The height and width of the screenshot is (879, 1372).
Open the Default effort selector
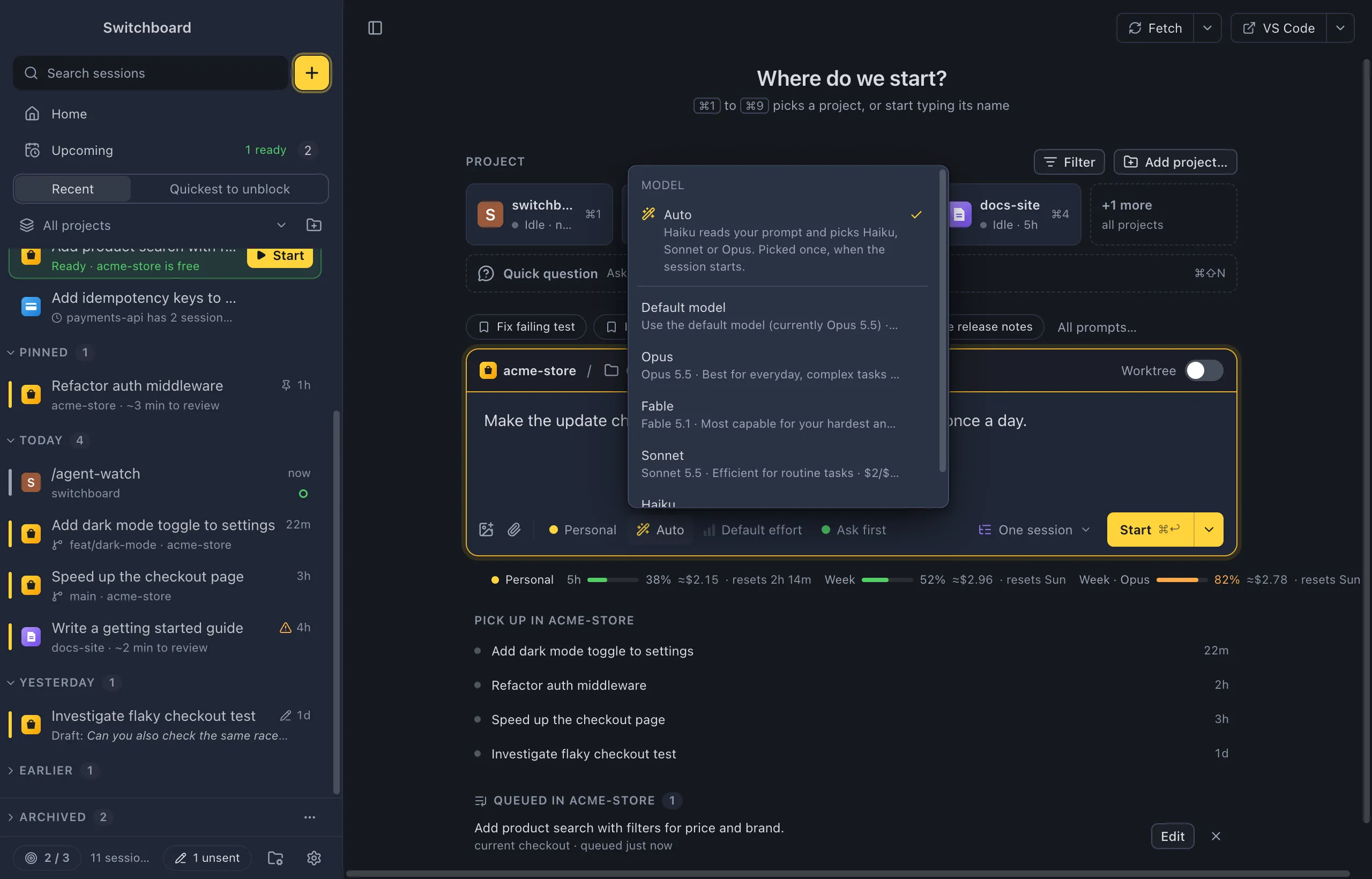753,530
